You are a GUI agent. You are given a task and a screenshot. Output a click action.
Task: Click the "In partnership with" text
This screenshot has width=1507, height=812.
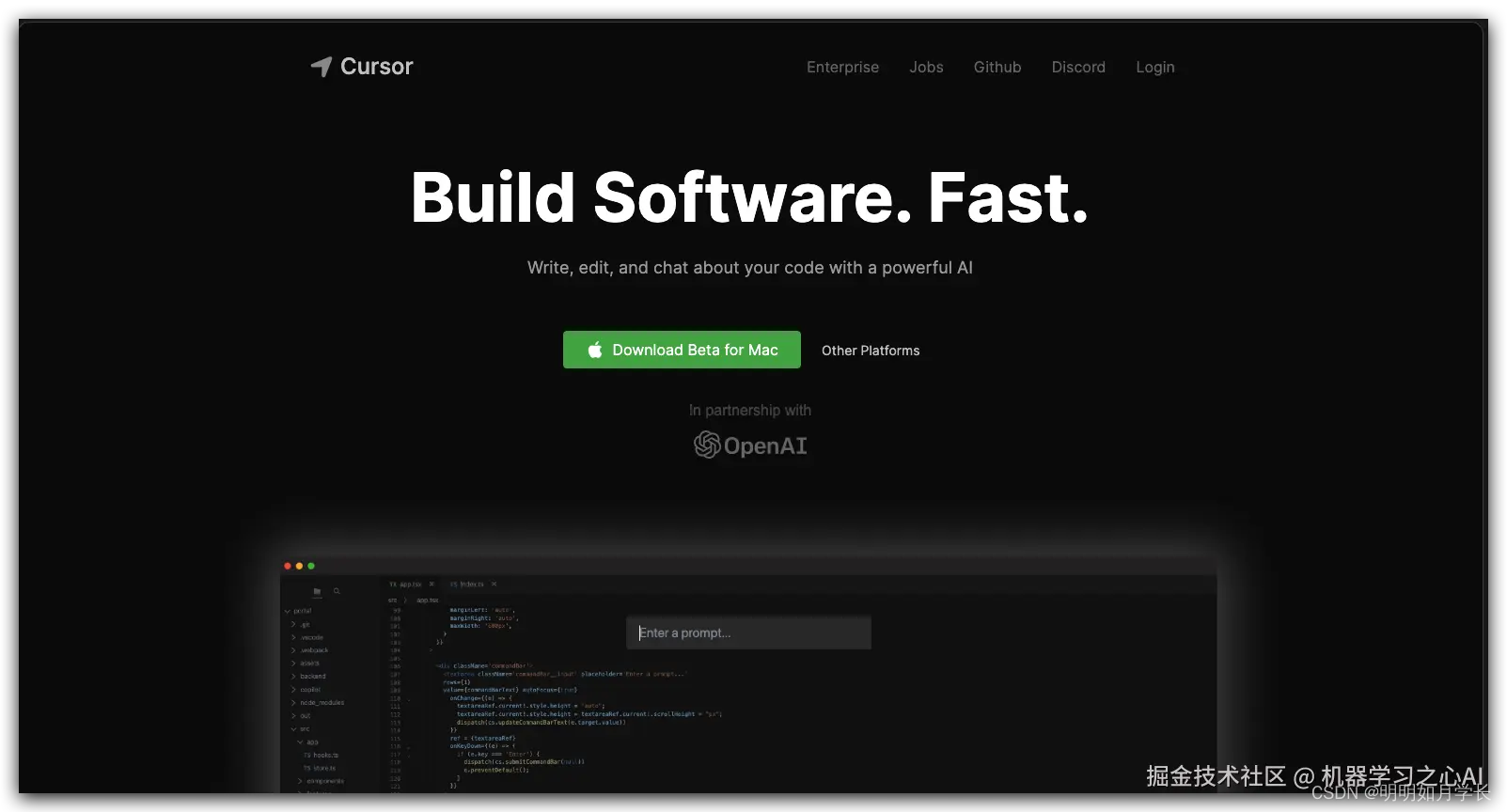750,411
